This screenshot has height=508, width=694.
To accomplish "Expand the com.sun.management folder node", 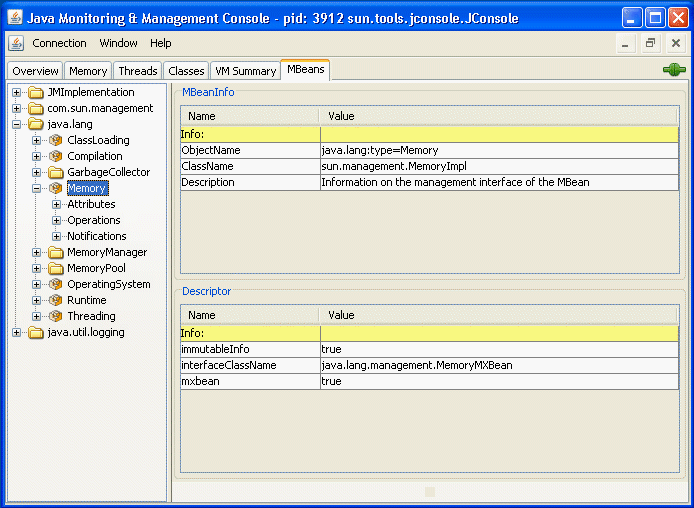I will point(17,108).
